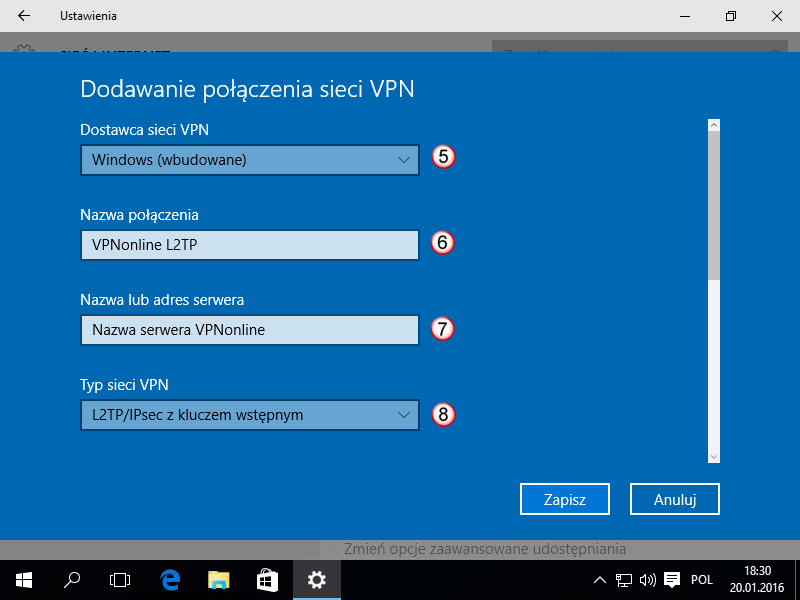Click Zmień opcje zaawansowane udostępniania link

tap(485, 549)
